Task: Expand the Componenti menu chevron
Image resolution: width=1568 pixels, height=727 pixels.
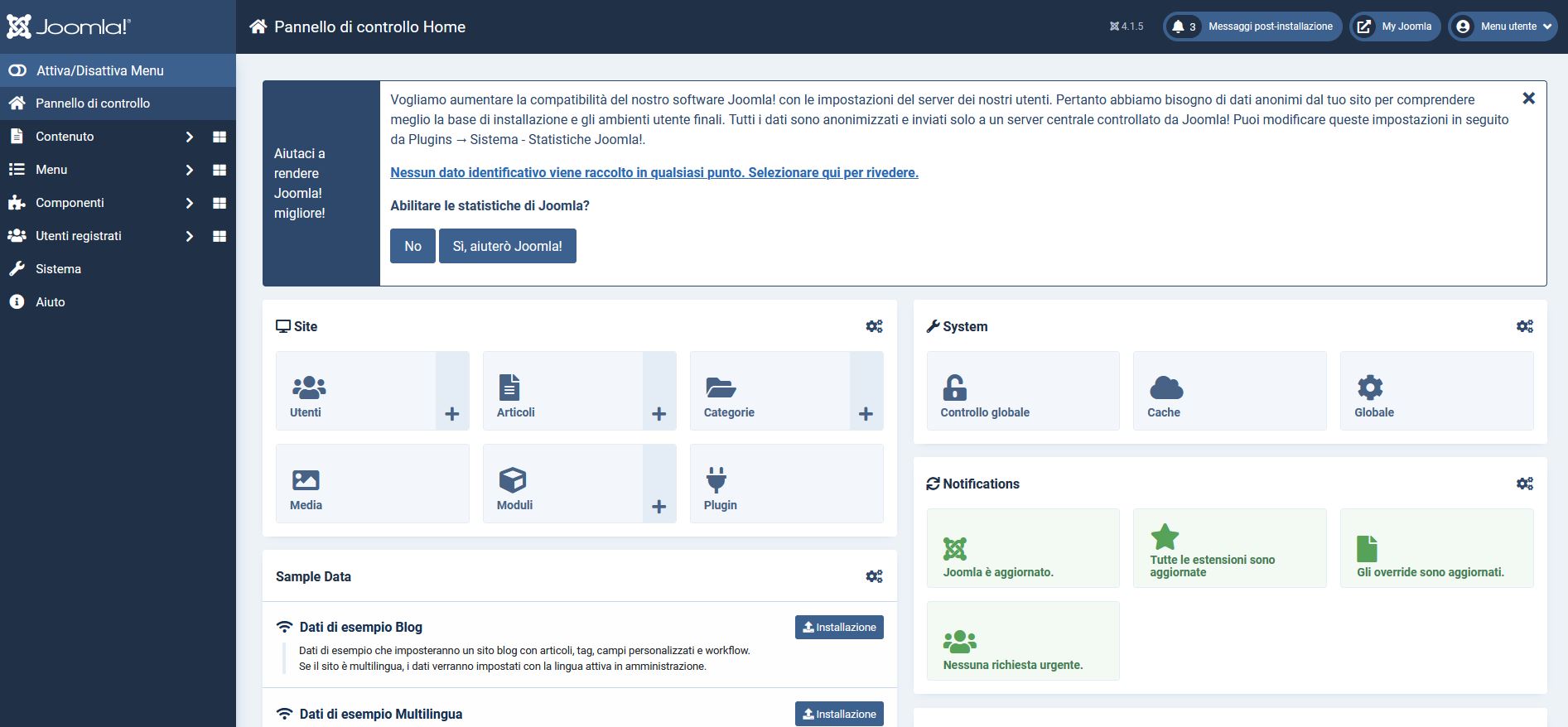Action: pos(190,203)
